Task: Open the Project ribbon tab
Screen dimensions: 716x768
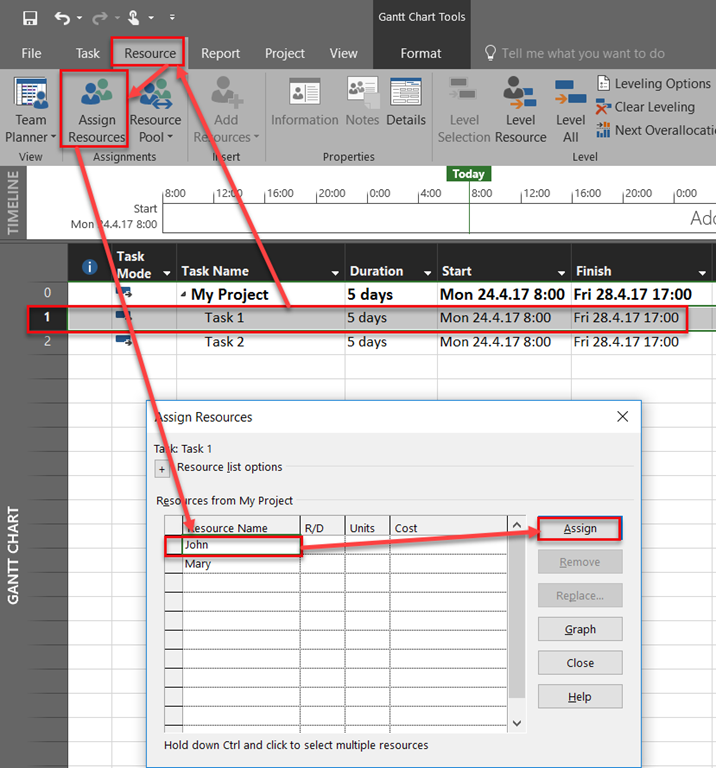Action: [285, 53]
